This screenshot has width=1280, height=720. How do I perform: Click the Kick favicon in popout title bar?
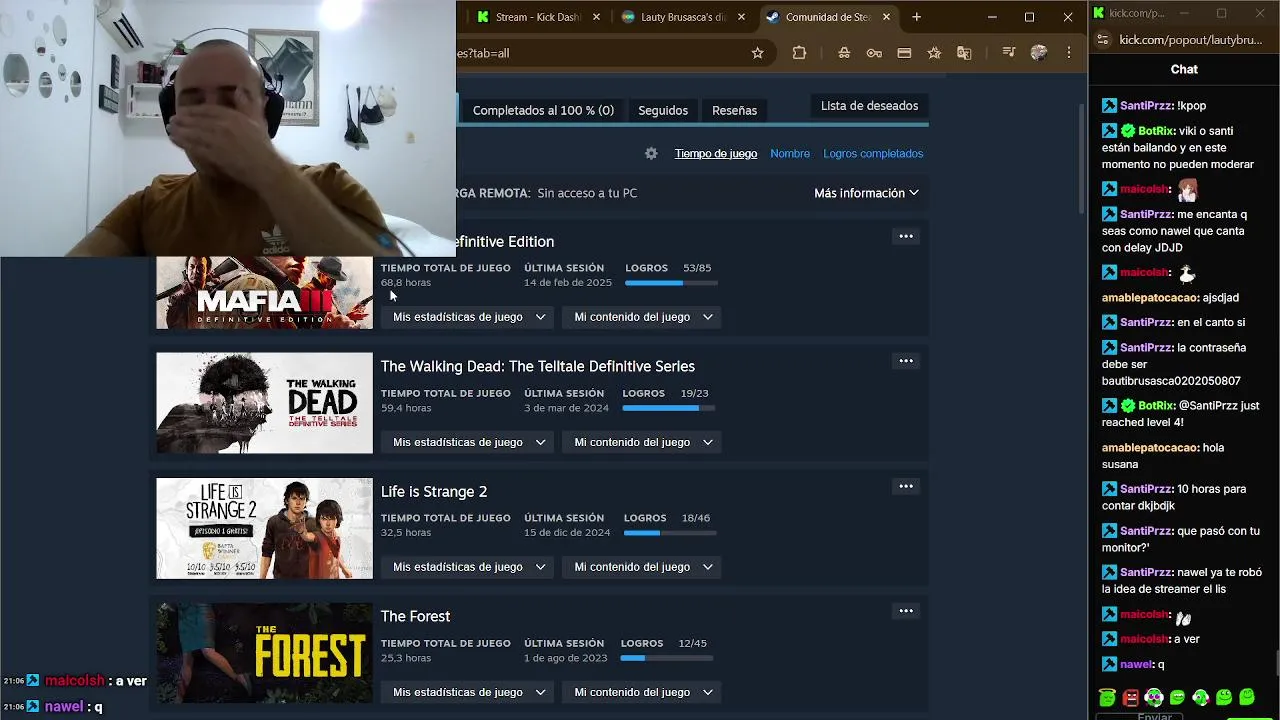[x=1099, y=13]
